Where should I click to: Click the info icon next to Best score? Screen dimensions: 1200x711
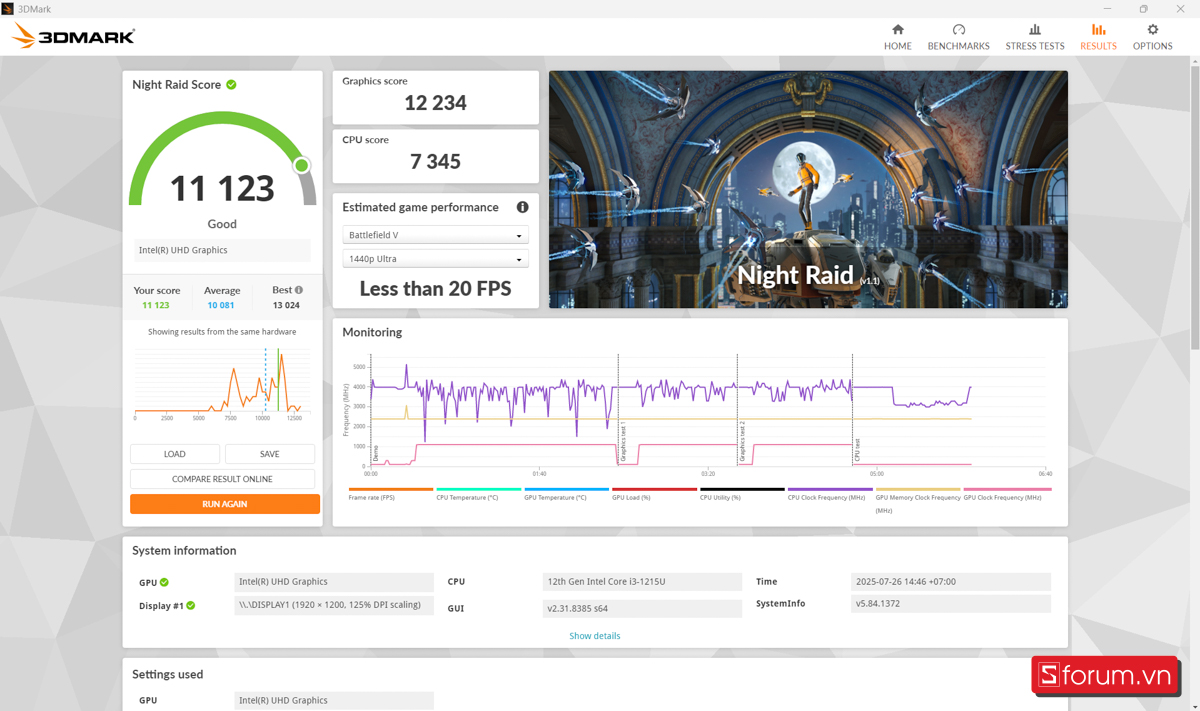coord(299,290)
